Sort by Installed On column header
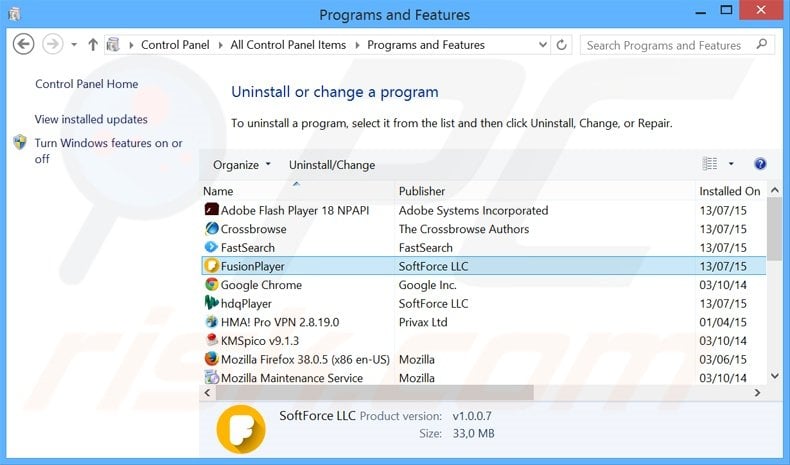This screenshot has width=790, height=465. point(730,191)
